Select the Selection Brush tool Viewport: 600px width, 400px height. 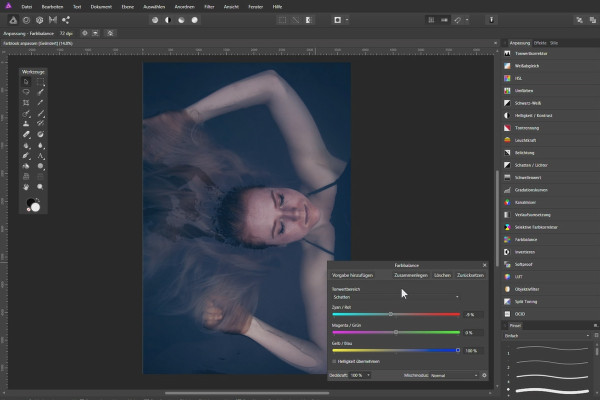click(x=40, y=92)
